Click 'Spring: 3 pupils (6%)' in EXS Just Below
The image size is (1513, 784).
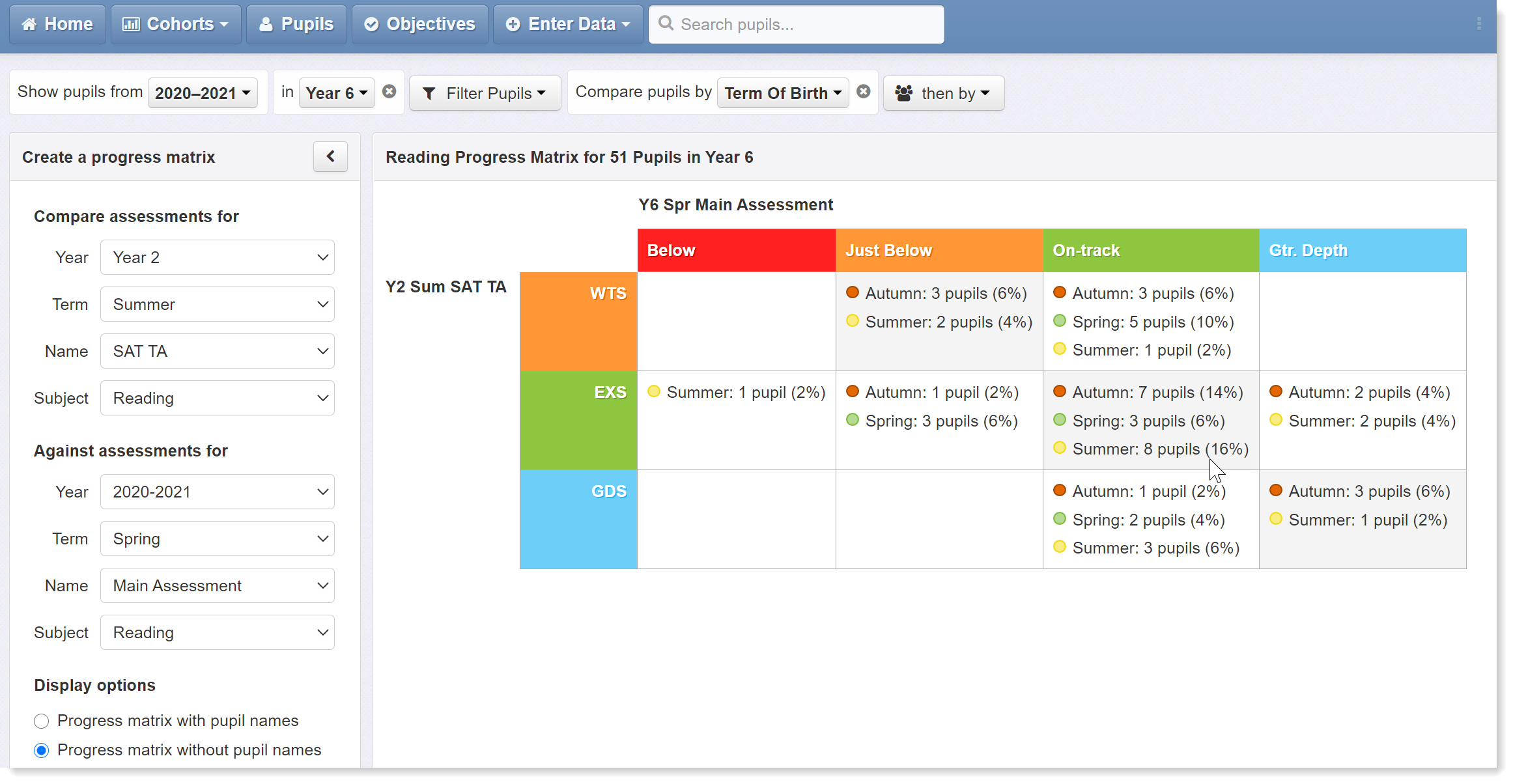point(941,421)
